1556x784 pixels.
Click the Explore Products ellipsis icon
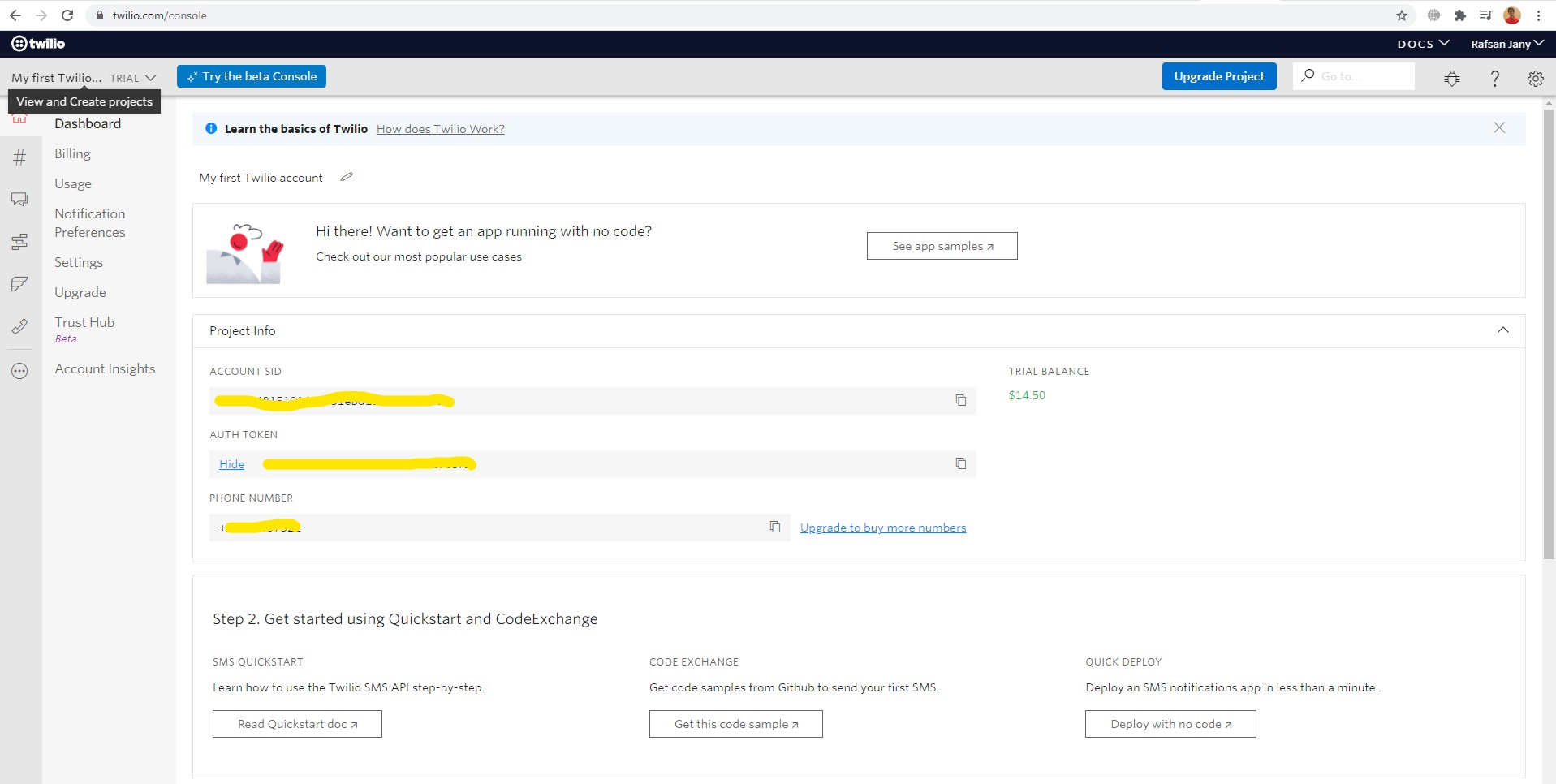pos(19,371)
